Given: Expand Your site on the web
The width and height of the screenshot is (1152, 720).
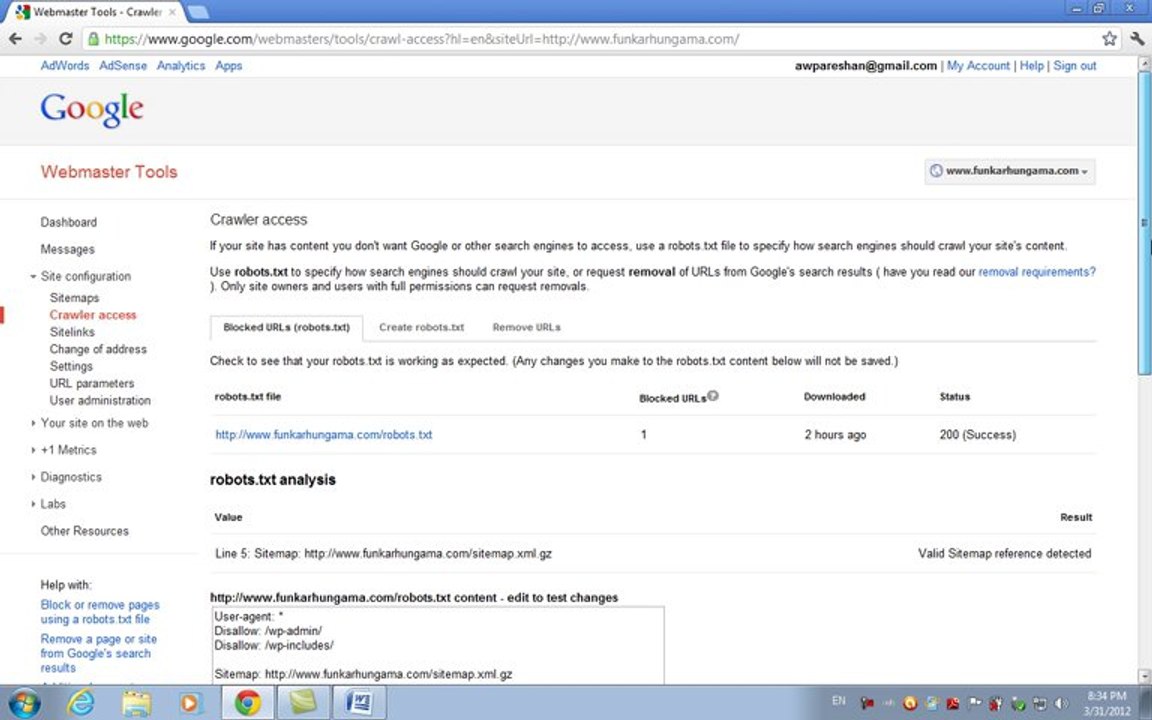Looking at the screenshot, I should tap(33, 423).
